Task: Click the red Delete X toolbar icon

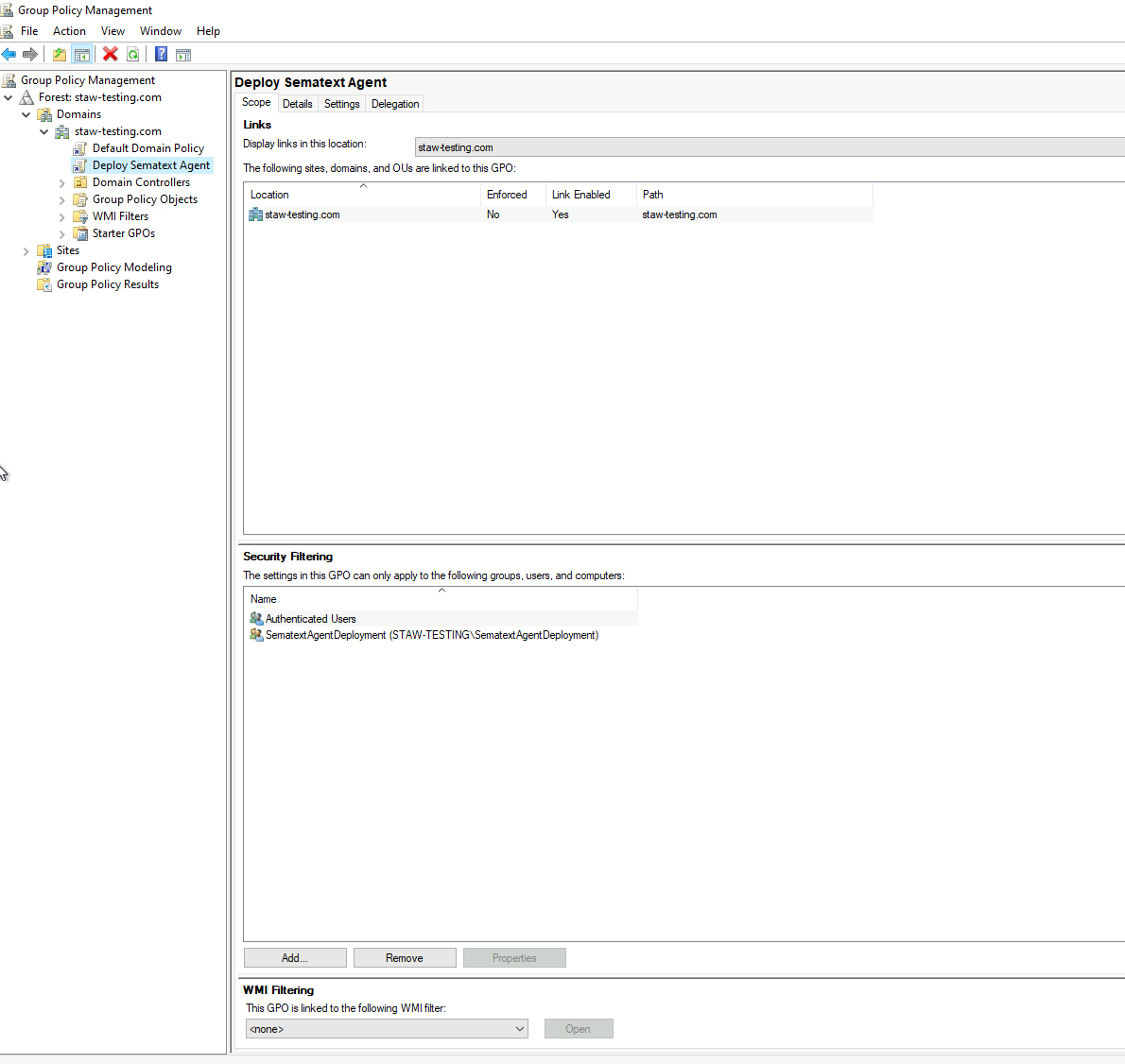Action: click(111, 55)
